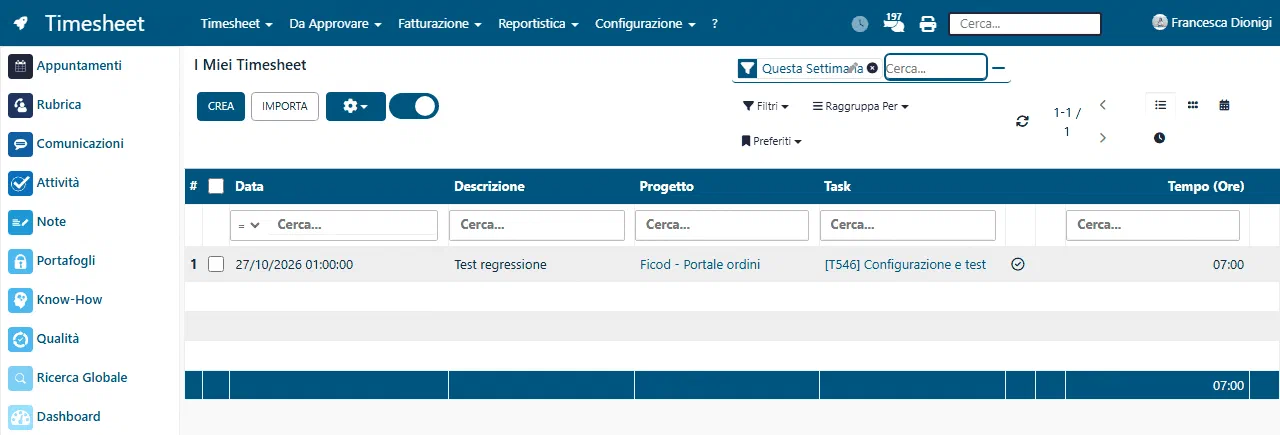Open the Timesheet menu
Screen dimensions: 1280x435
point(236,23)
